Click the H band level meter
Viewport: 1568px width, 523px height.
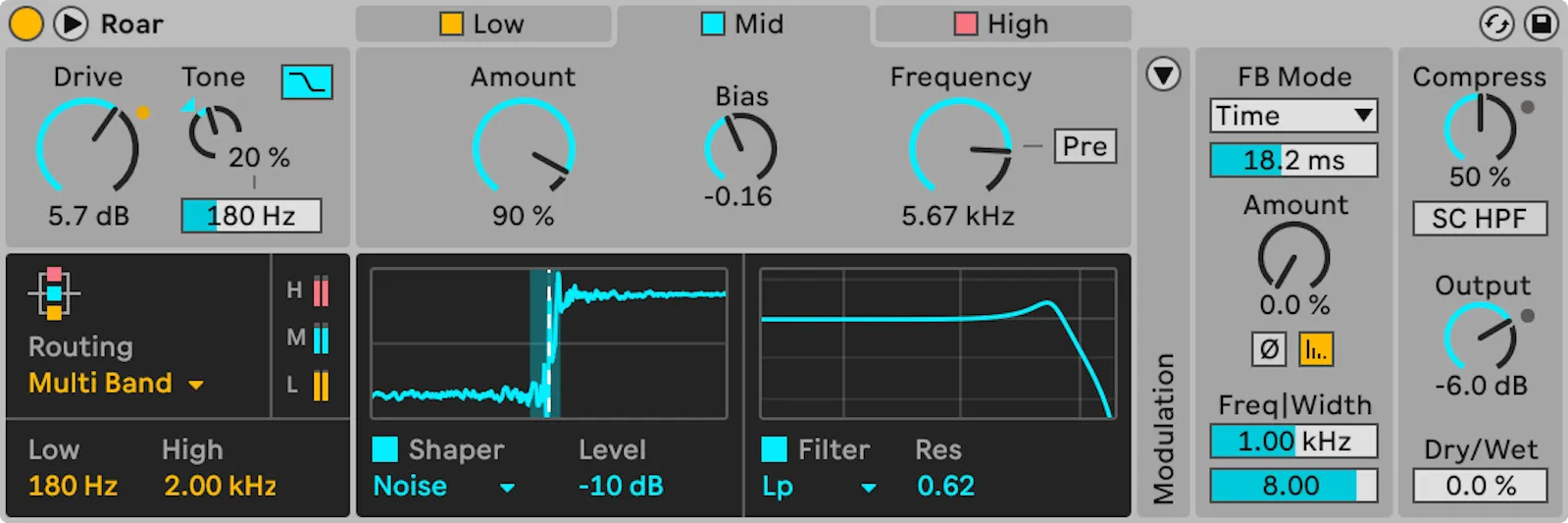click(321, 291)
